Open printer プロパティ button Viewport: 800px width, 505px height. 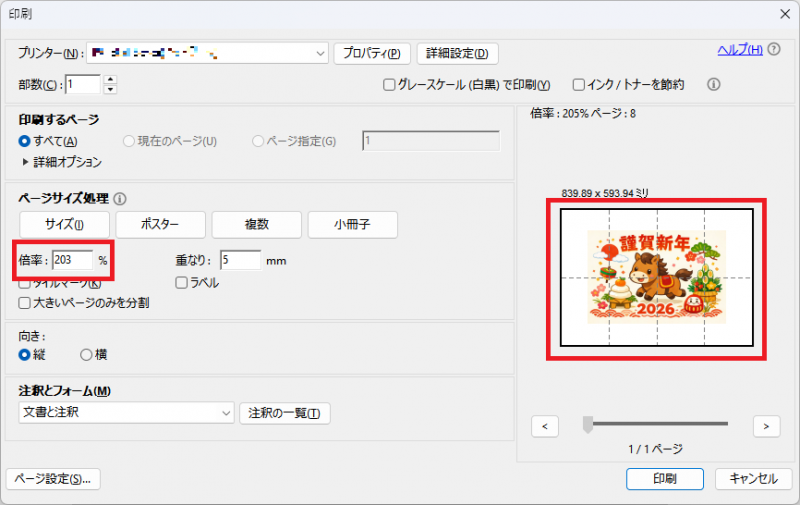coord(371,53)
